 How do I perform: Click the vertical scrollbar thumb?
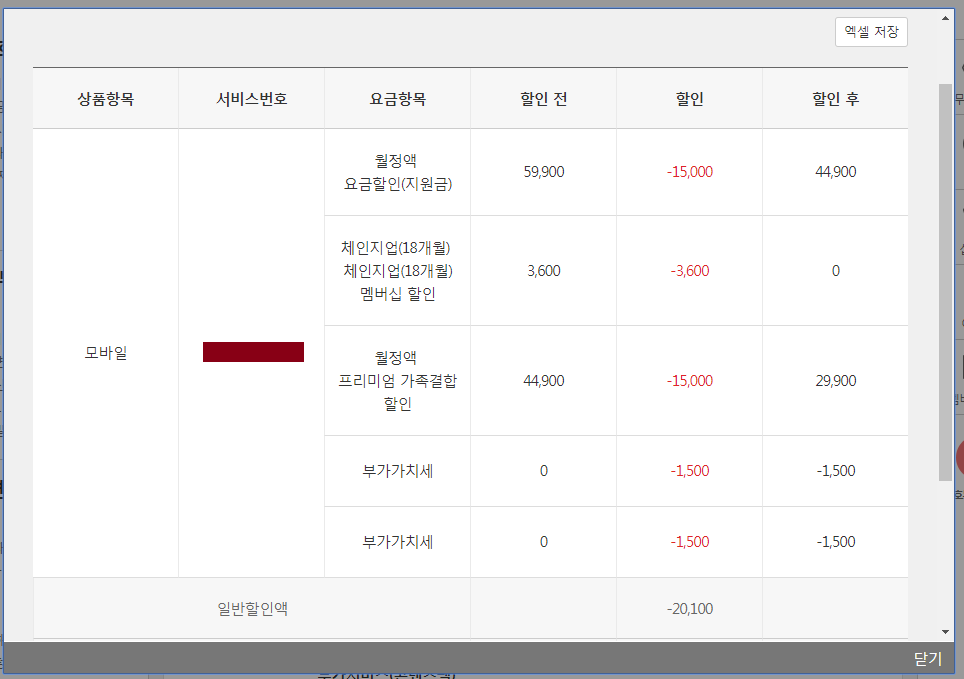(x=945, y=280)
